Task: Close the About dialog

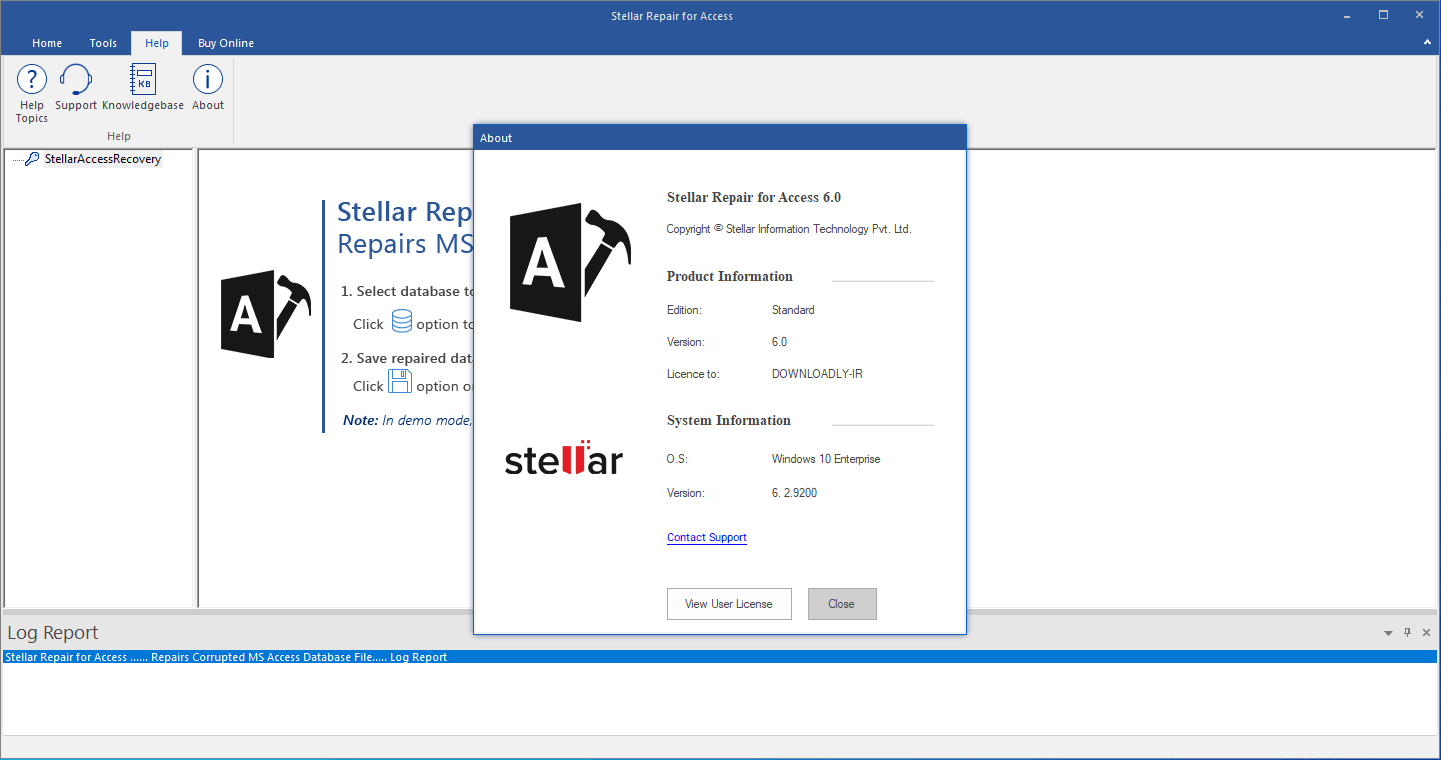Action: [x=842, y=603]
